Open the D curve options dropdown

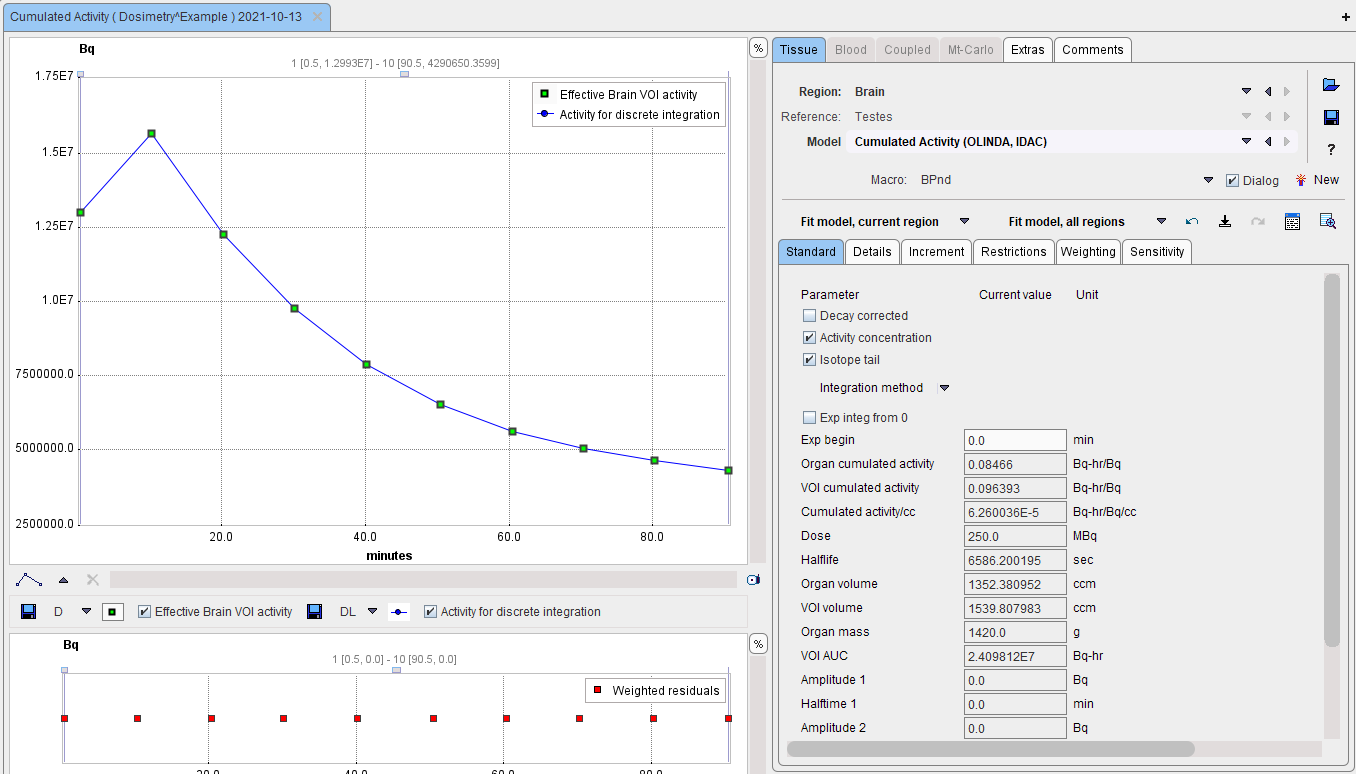pyautogui.click(x=86, y=611)
